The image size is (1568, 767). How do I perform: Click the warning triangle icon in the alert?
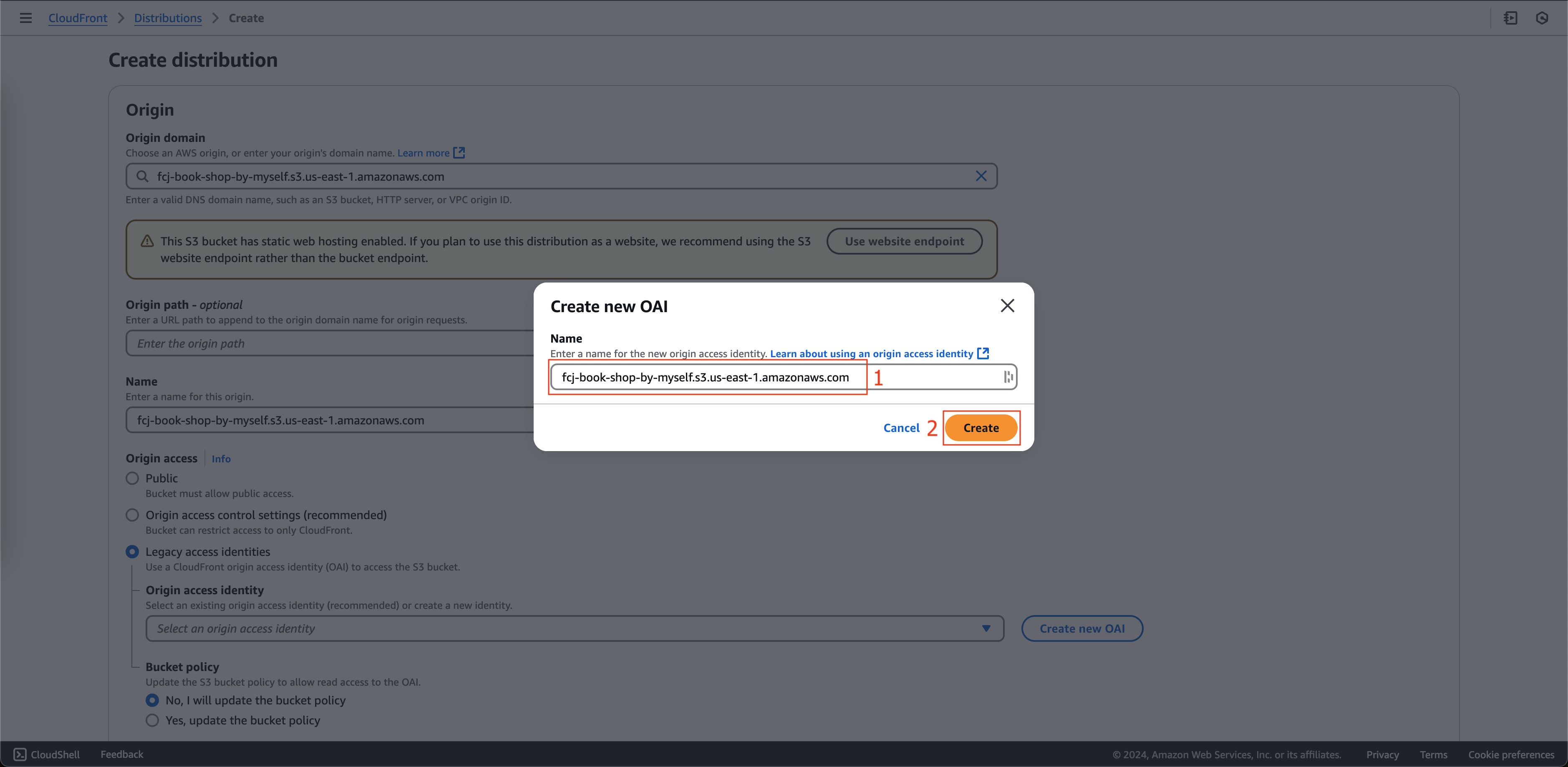[147, 241]
